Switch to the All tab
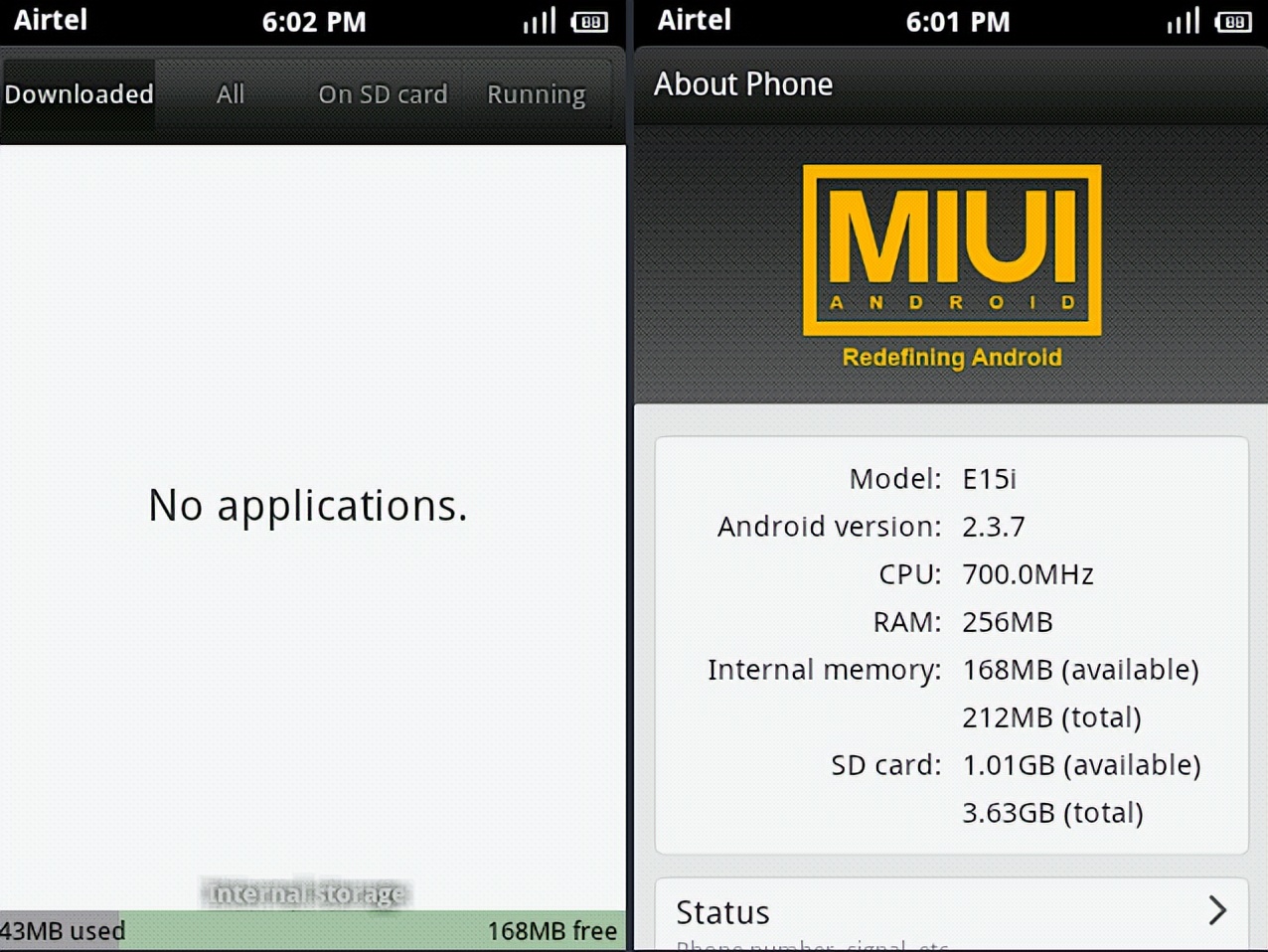The image size is (1268, 952). tap(231, 94)
